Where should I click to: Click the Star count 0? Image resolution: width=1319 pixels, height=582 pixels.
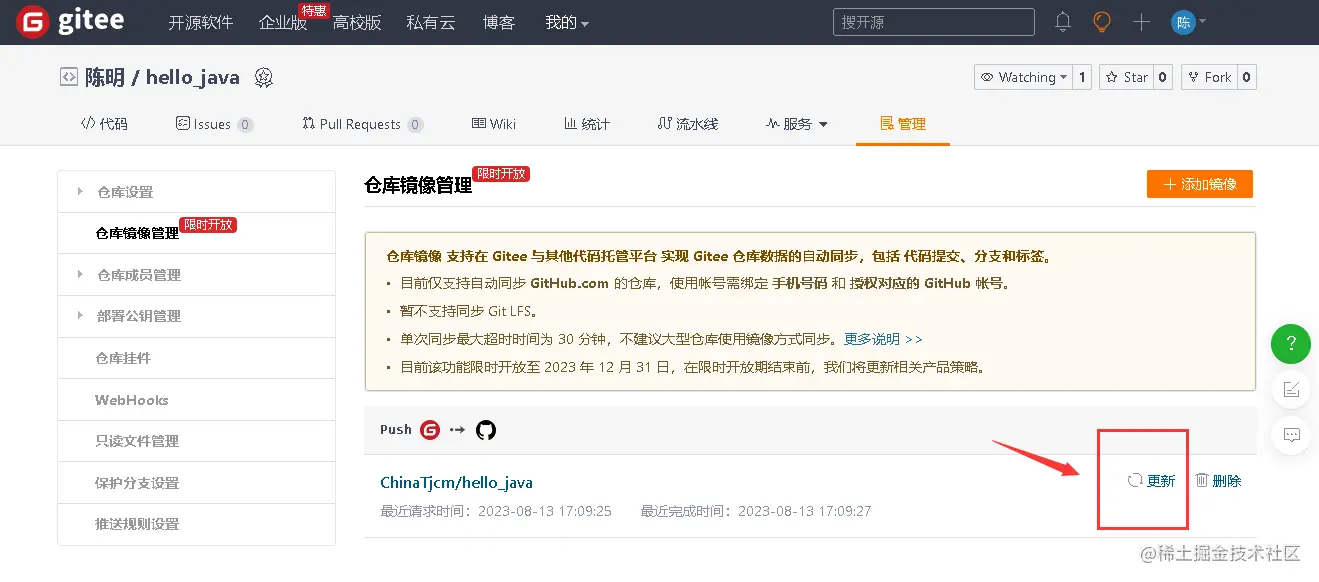tap(1162, 77)
